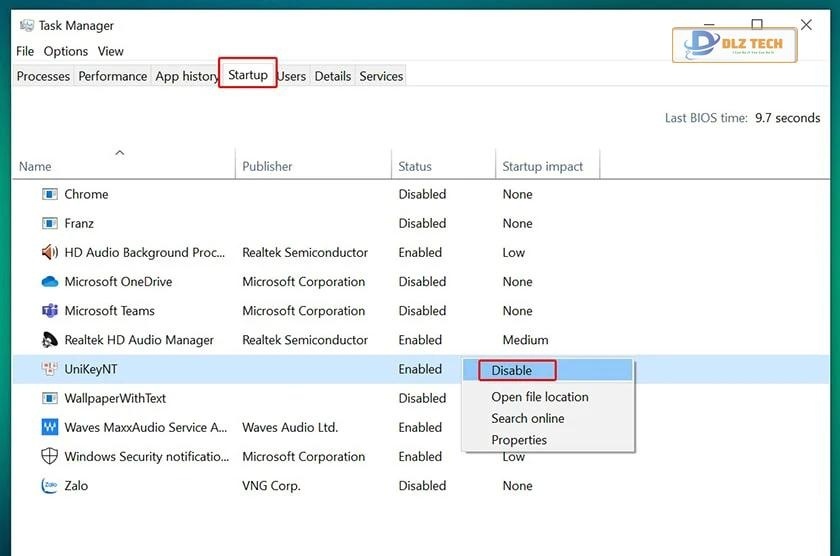Sort list by Name column header
The width and height of the screenshot is (840, 556).
35,166
